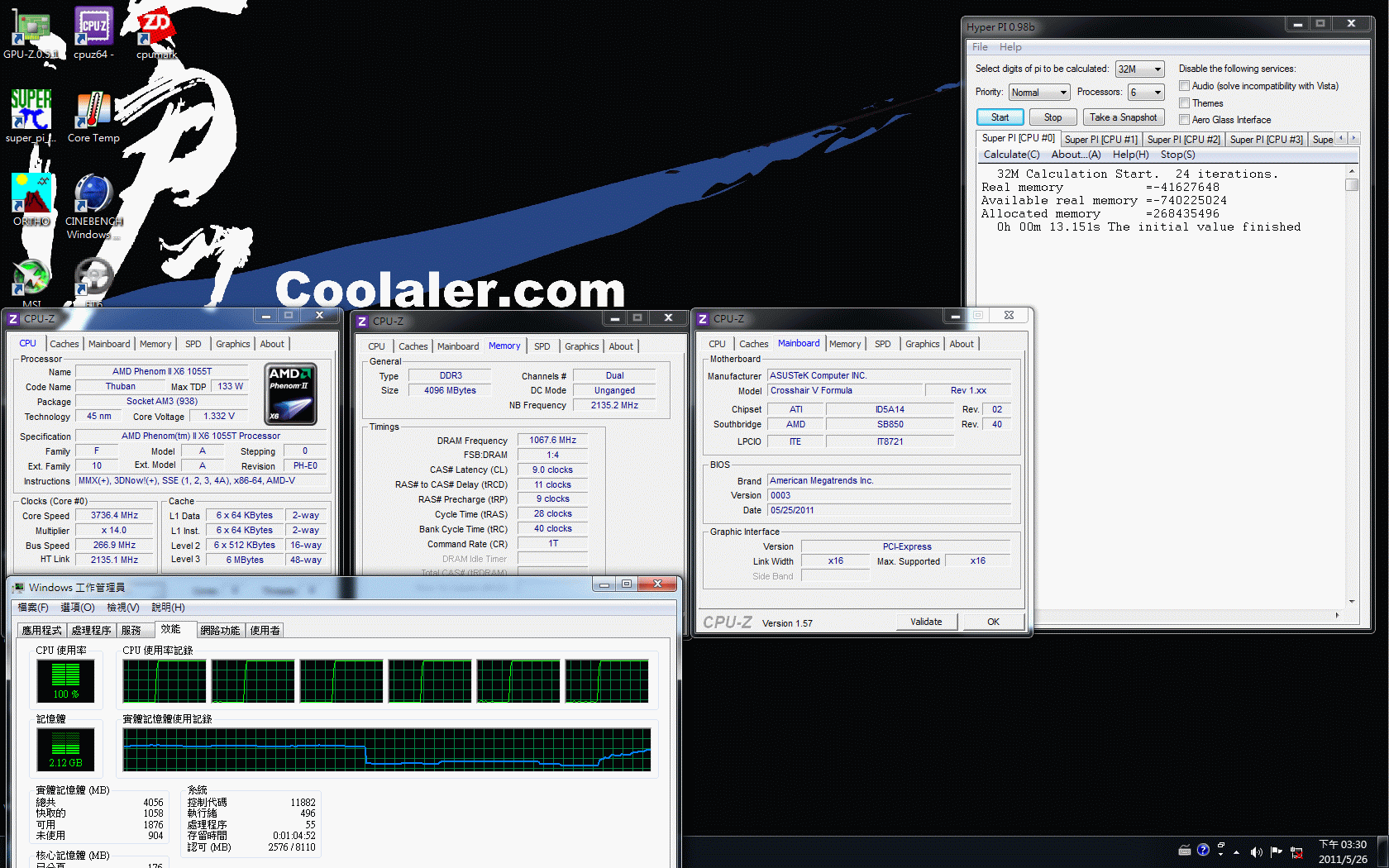Click Take a Snapshot button

coord(1123,117)
